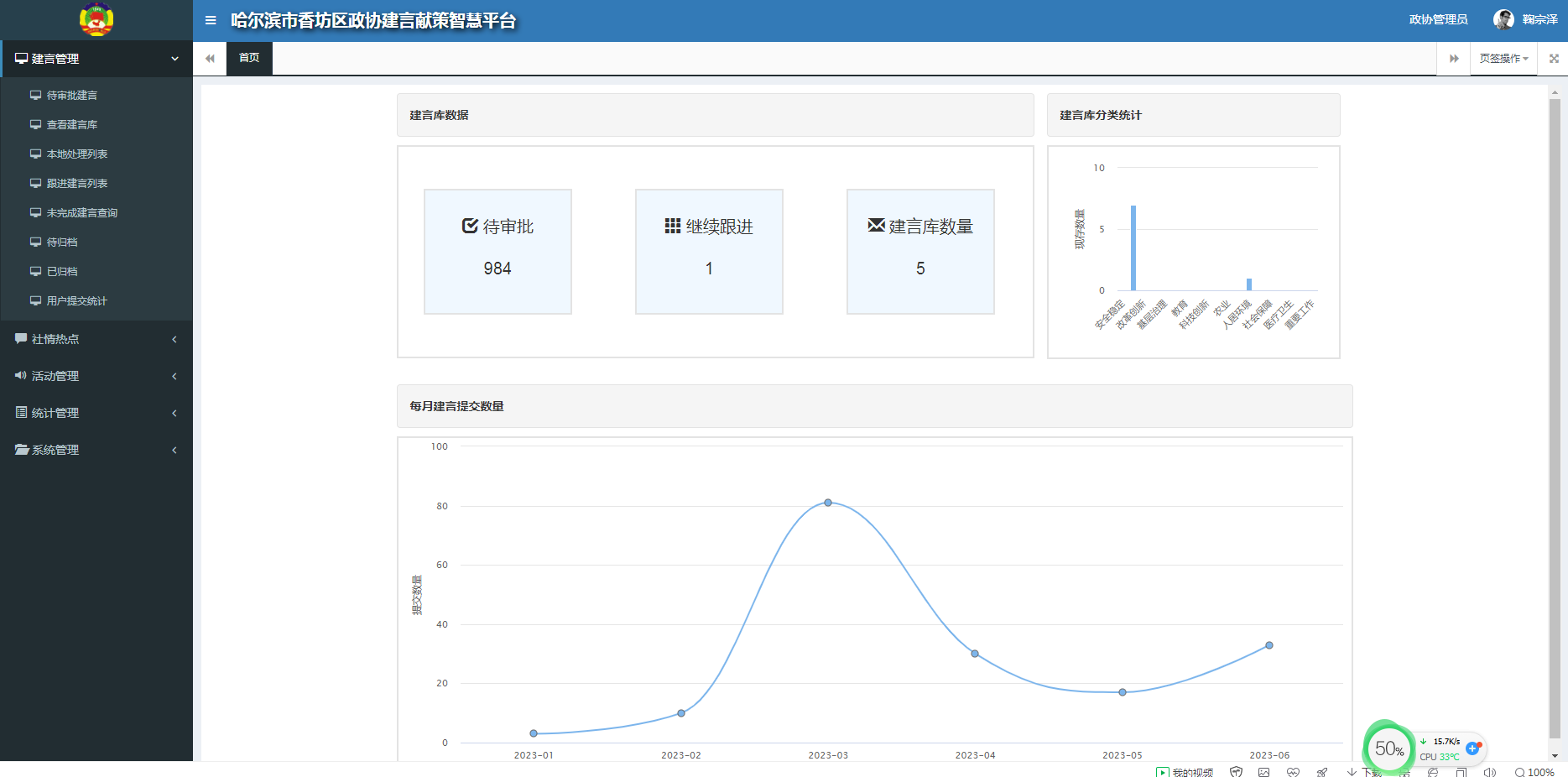Toggle fullscreen with the expand icon

1554,59
